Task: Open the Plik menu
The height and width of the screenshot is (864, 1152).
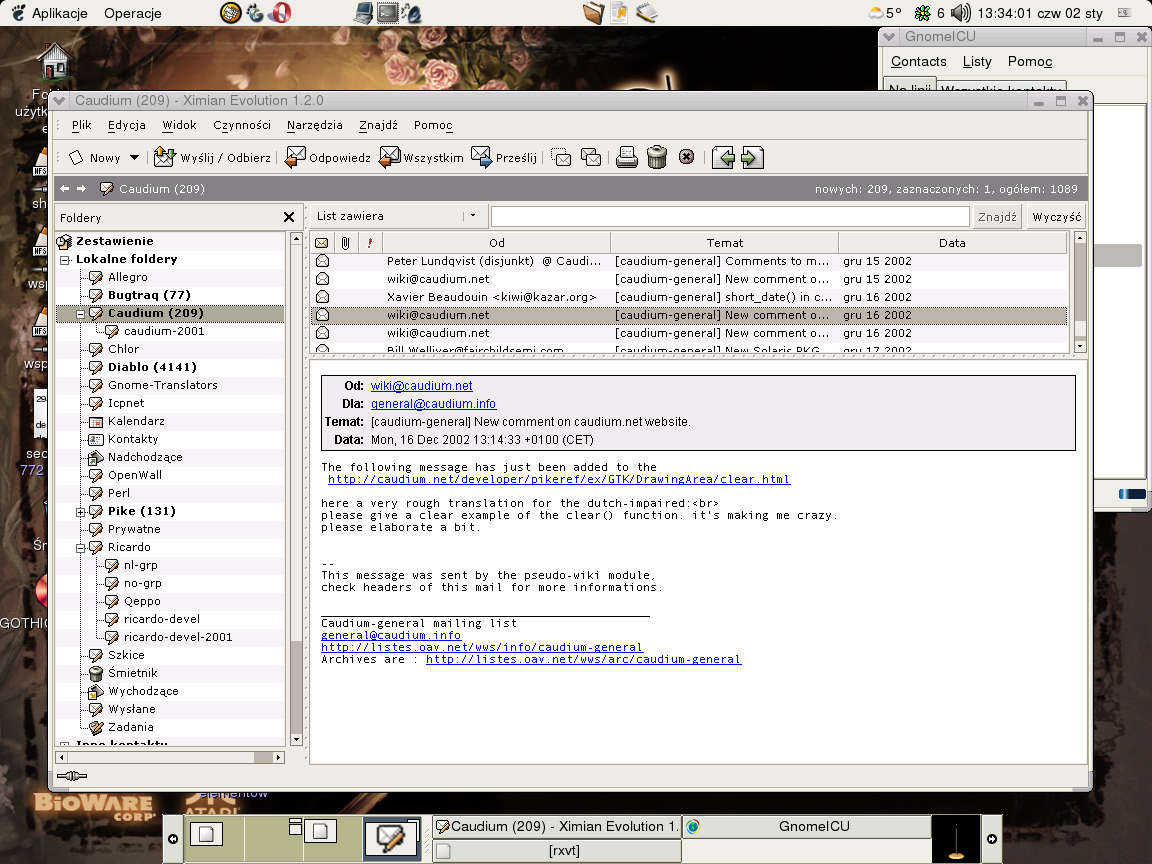Action: pyautogui.click(x=82, y=125)
